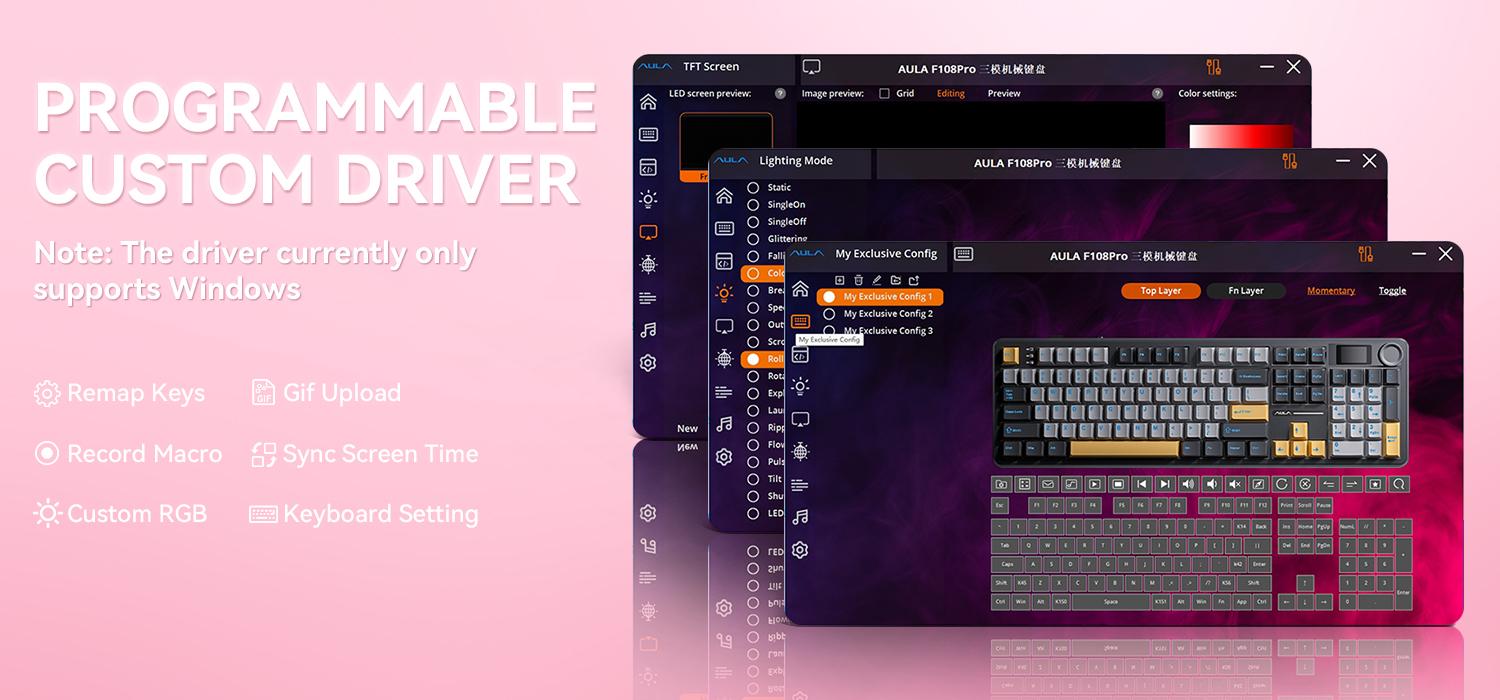Enable the Grid checkbox in Image preview
Image resolution: width=1500 pixels, height=700 pixels.
pos(884,93)
